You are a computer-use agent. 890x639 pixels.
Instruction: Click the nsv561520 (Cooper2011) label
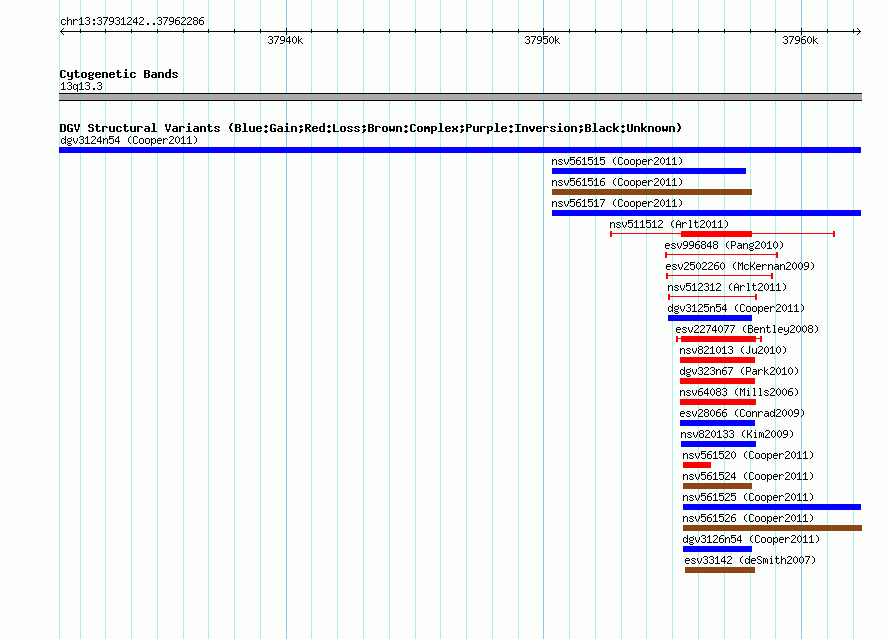(748, 455)
